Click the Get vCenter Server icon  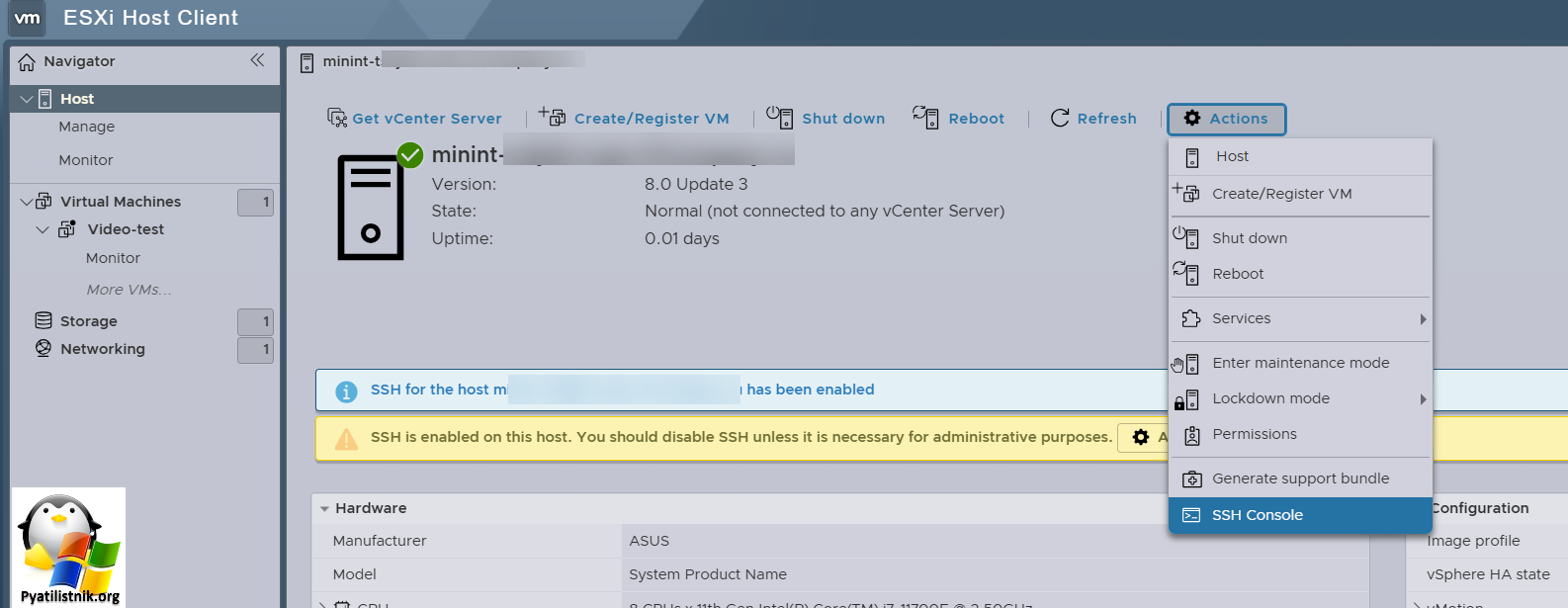[337, 118]
